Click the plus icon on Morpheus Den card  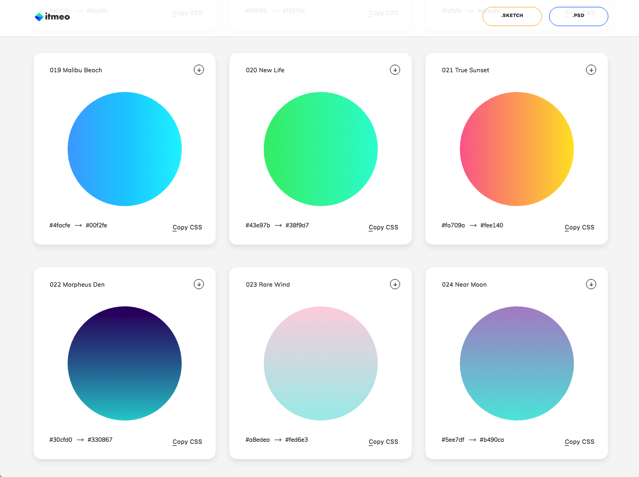[x=199, y=284]
